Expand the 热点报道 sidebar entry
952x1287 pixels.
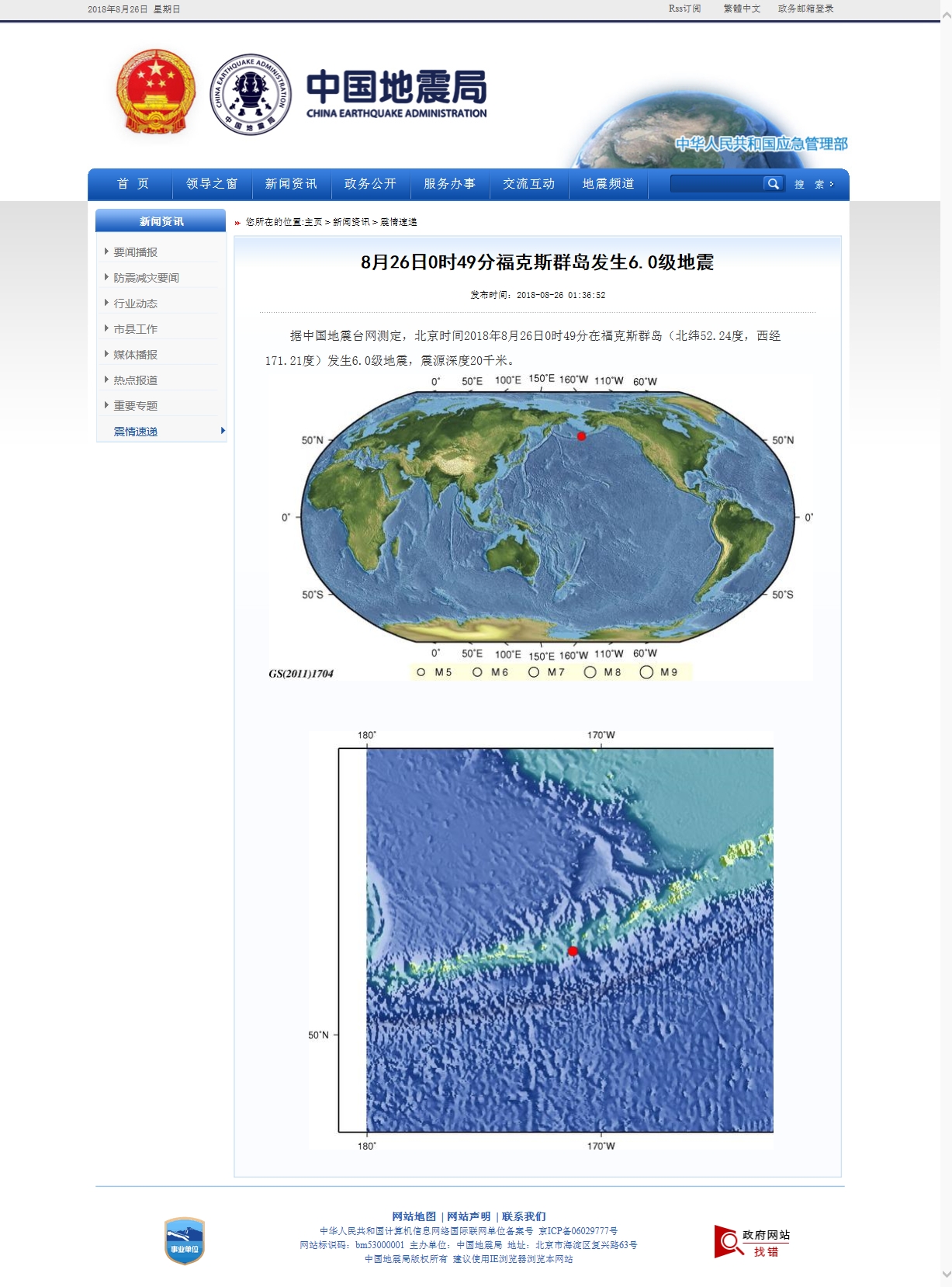pyautogui.click(x=135, y=380)
